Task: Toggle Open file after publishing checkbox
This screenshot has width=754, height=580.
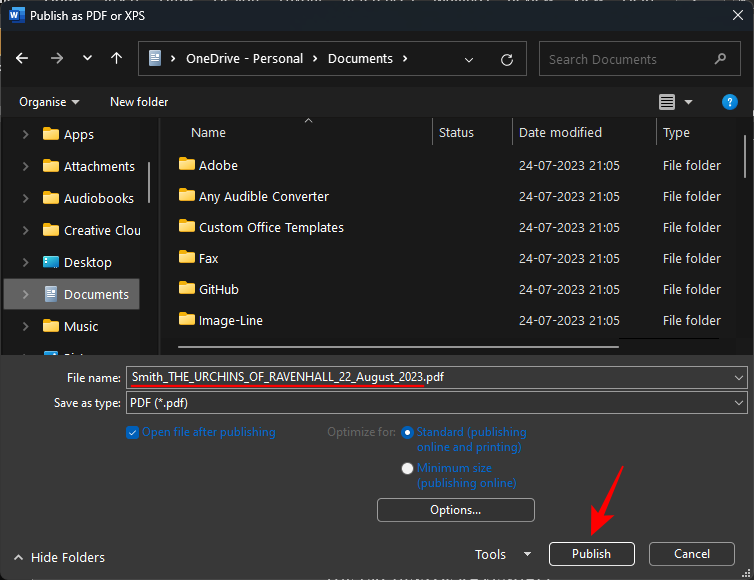Action: pos(133,433)
